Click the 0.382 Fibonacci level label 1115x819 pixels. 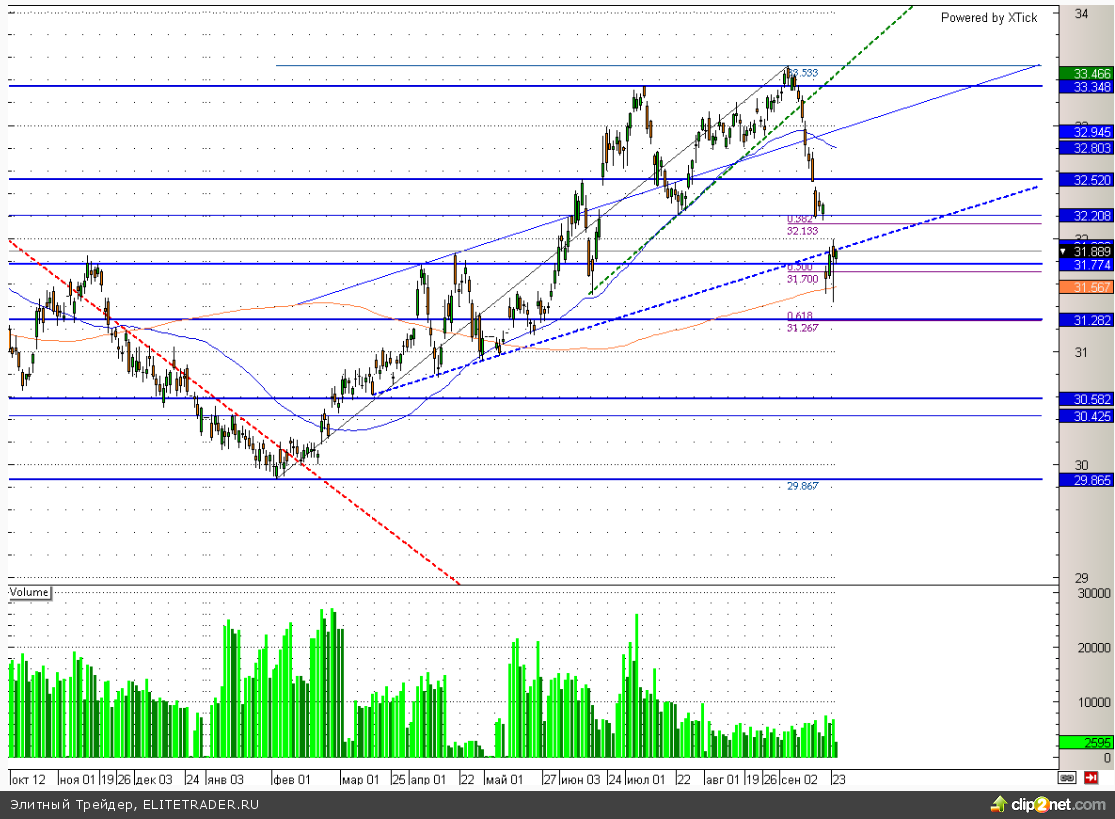(x=799, y=219)
